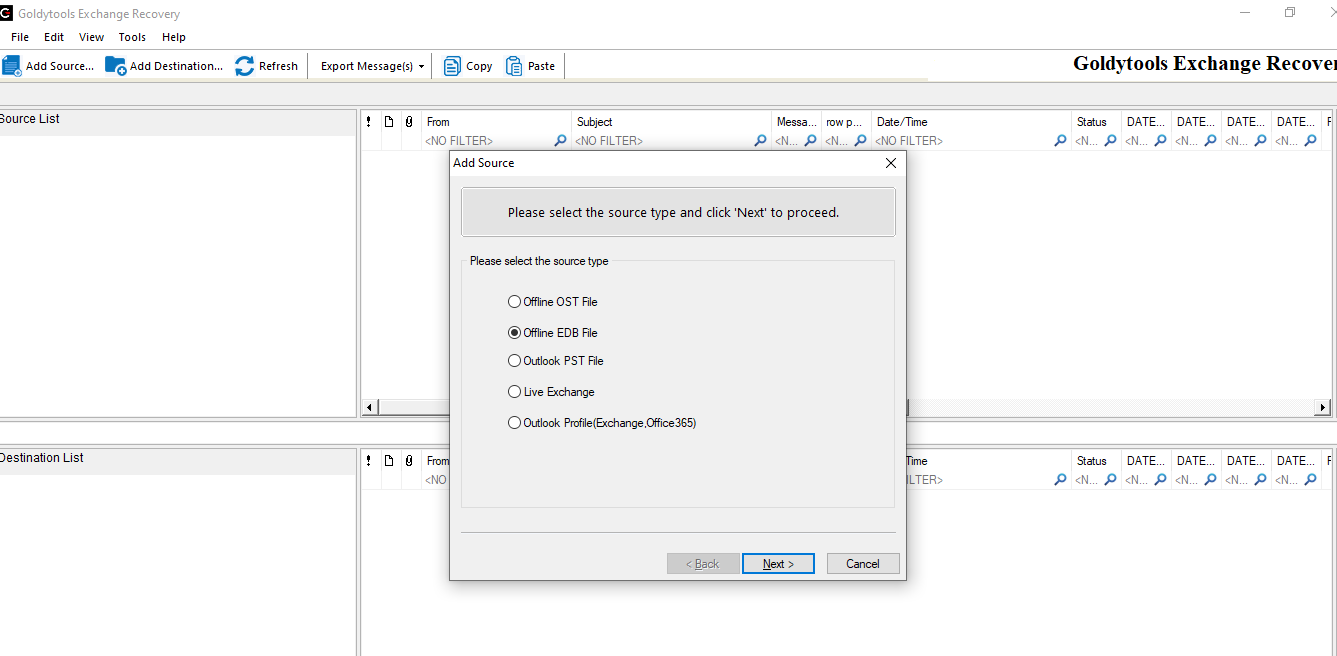
Task: Expand the Export Message(s) dropdown arrow
Action: click(421, 67)
